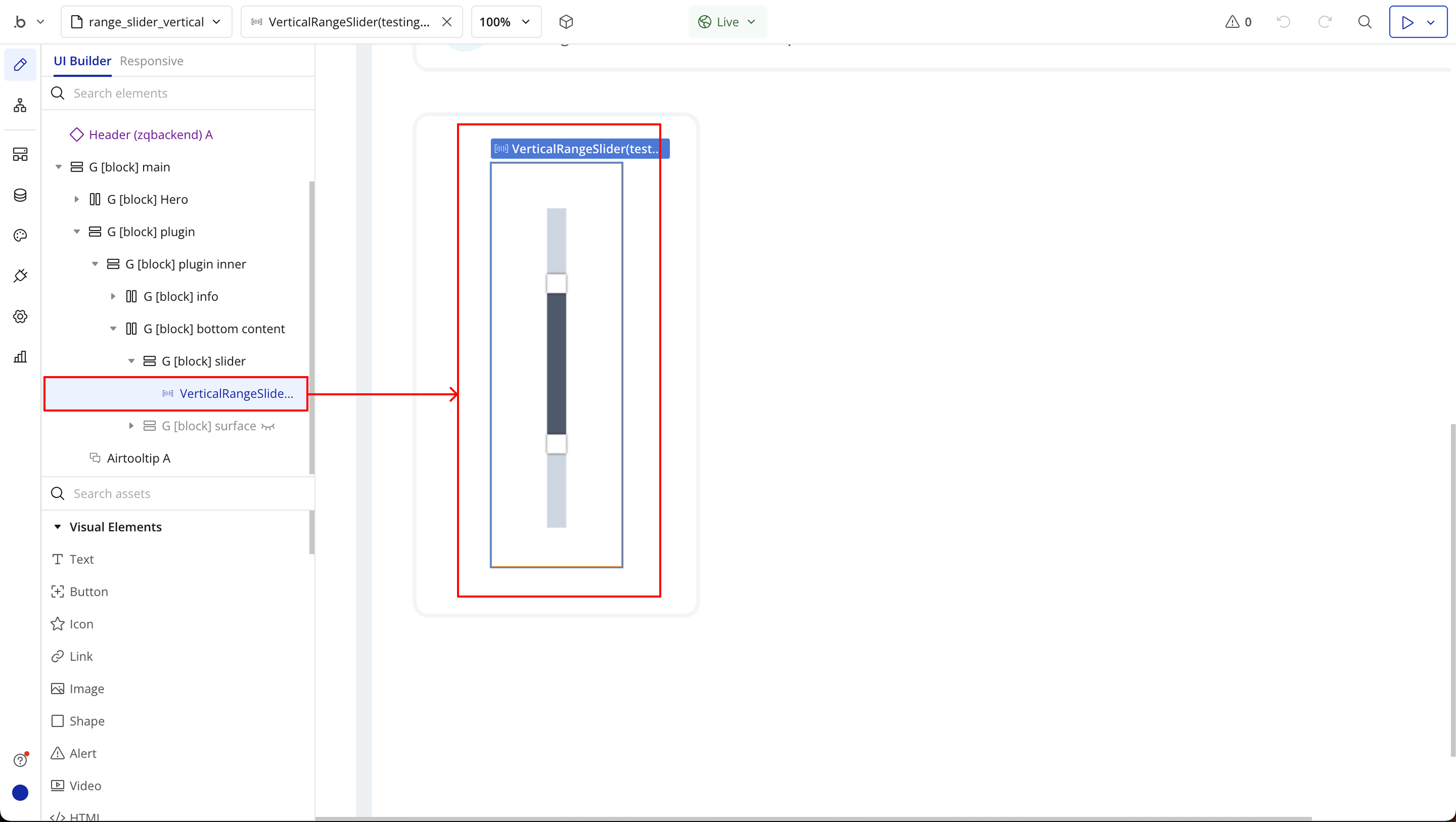Collapse the Visual Elements section
The width and height of the screenshot is (1456, 822).
58,527
